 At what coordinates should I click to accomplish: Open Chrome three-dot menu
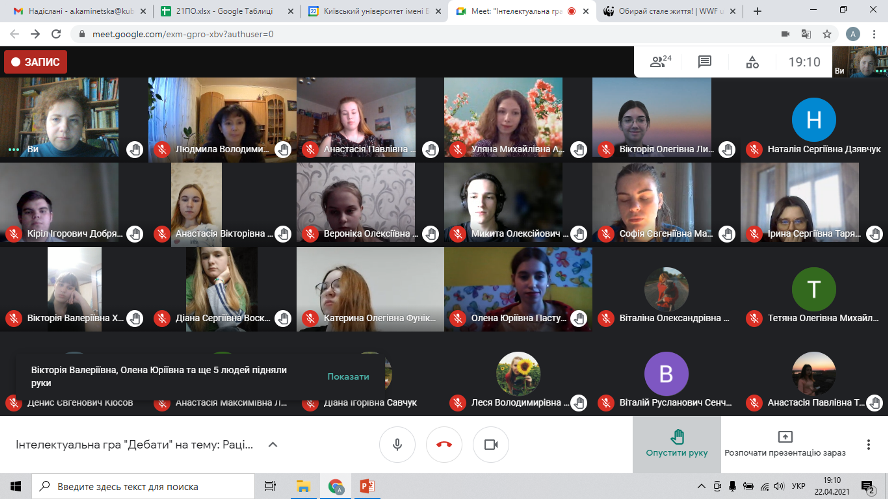point(874,34)
